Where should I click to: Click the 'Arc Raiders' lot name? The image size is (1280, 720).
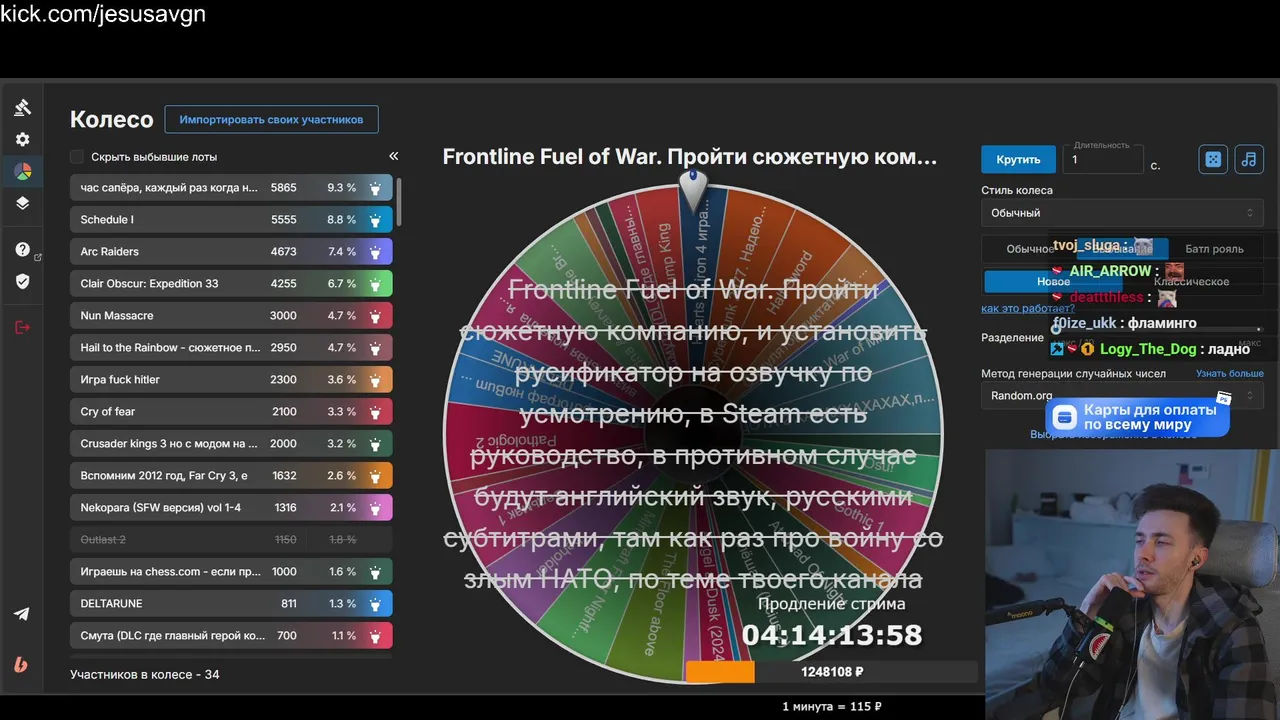point(110,252)
